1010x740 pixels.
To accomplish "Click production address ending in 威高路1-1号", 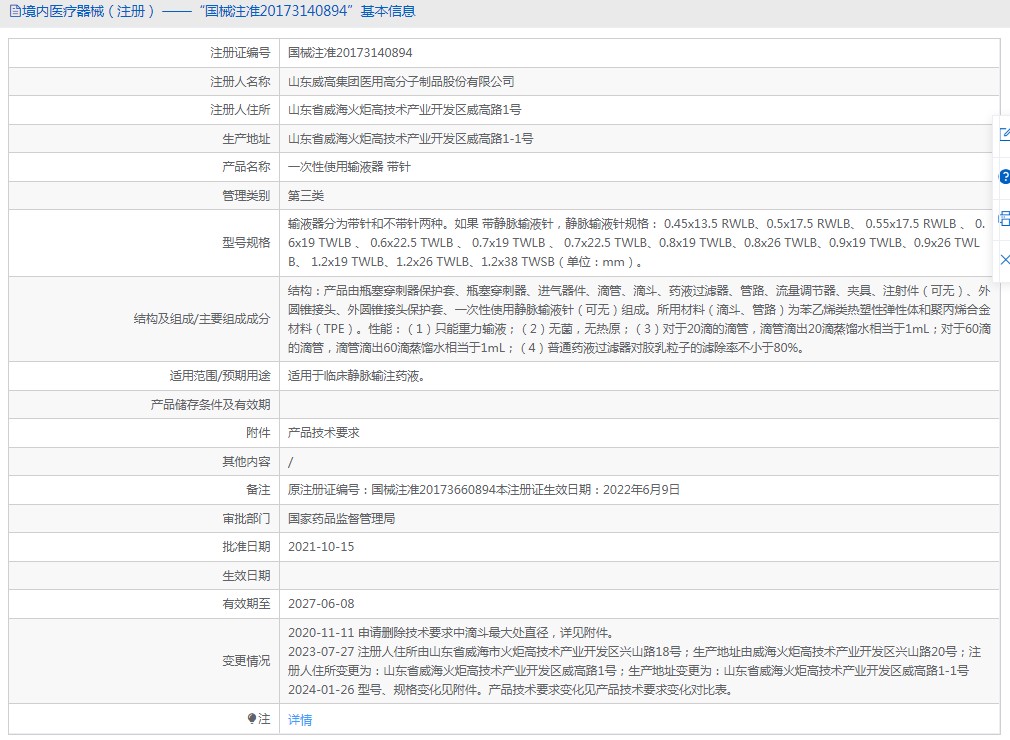I will (x=410, y=138).
